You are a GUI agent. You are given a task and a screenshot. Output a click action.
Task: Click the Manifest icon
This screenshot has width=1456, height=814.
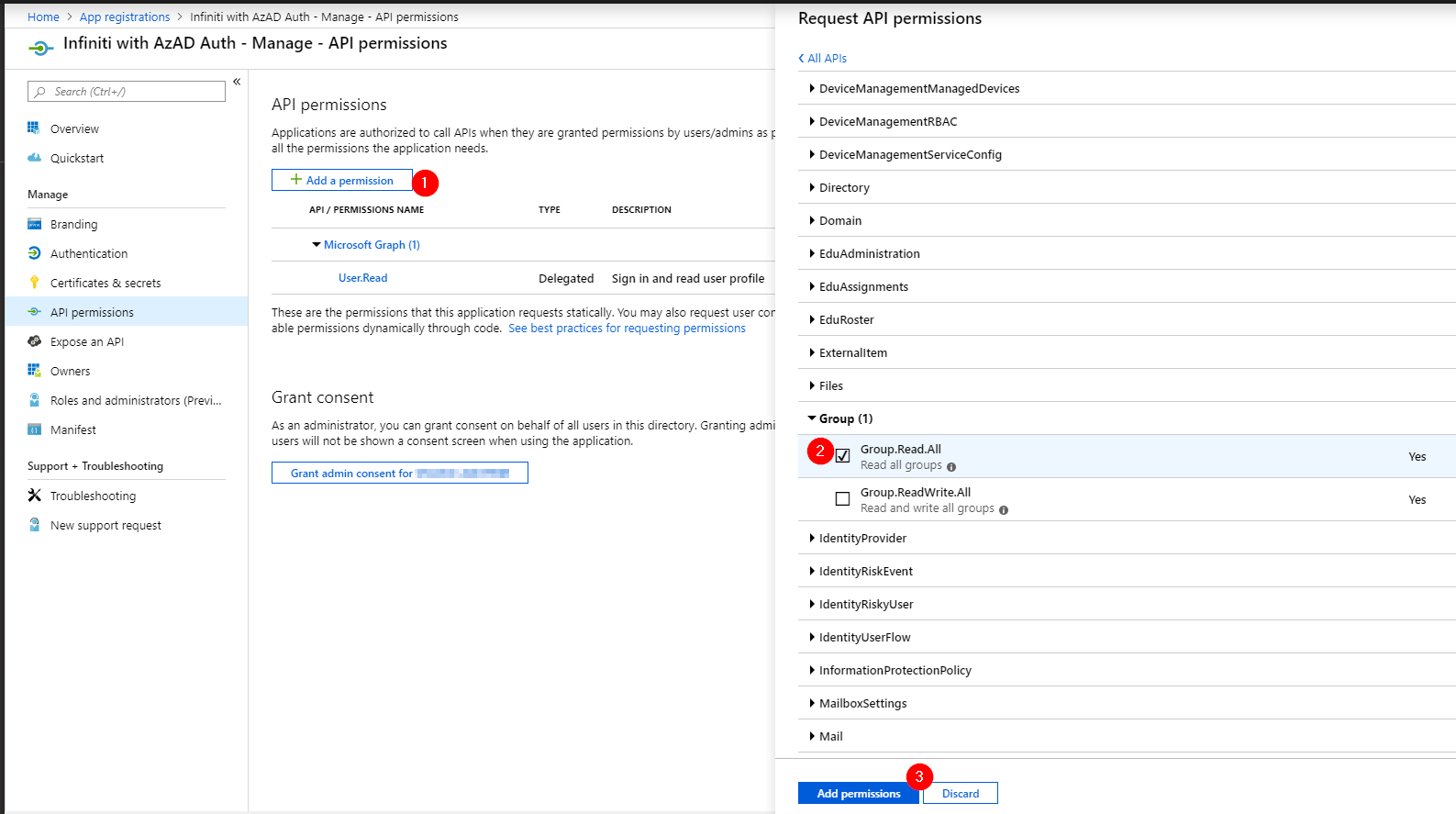34,429
